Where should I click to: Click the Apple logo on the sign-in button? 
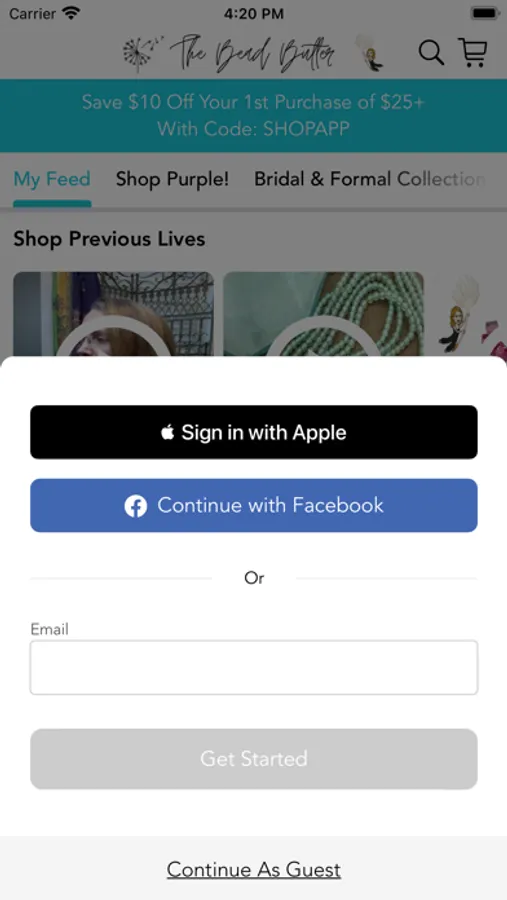click(167, 432)
